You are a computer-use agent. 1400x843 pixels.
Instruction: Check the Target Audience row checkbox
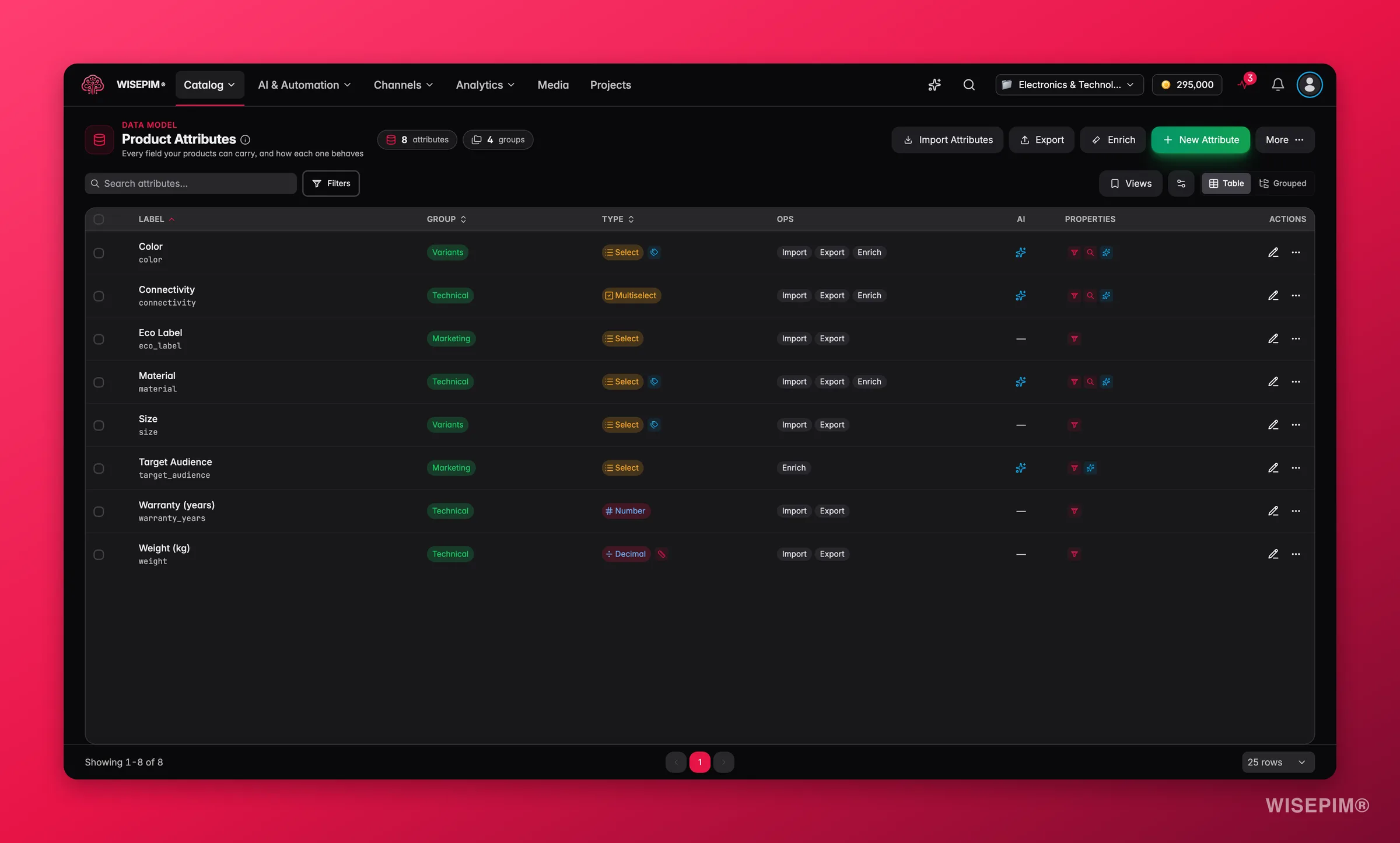99,469
